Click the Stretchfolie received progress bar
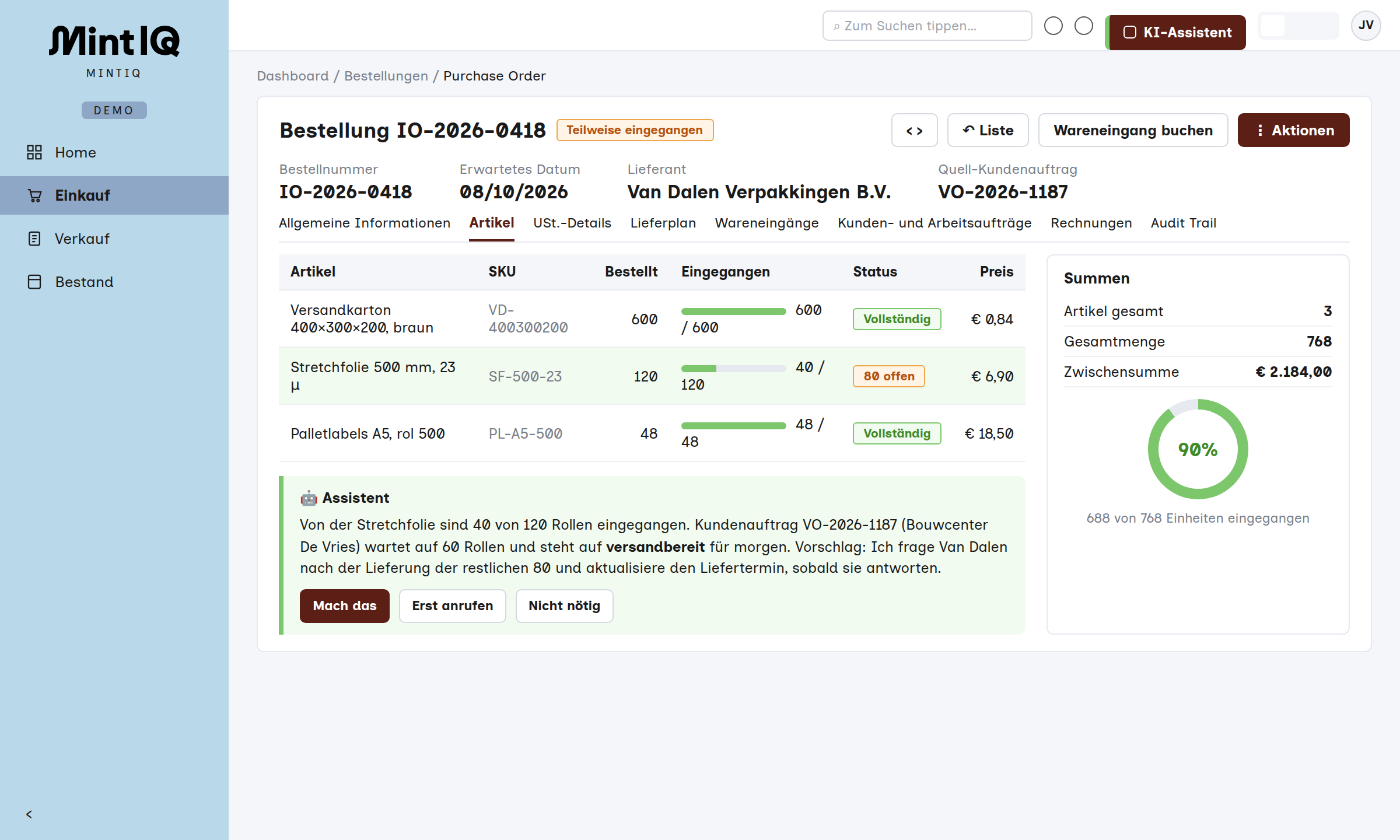1400x840 pixels. (x=733, y=369)
